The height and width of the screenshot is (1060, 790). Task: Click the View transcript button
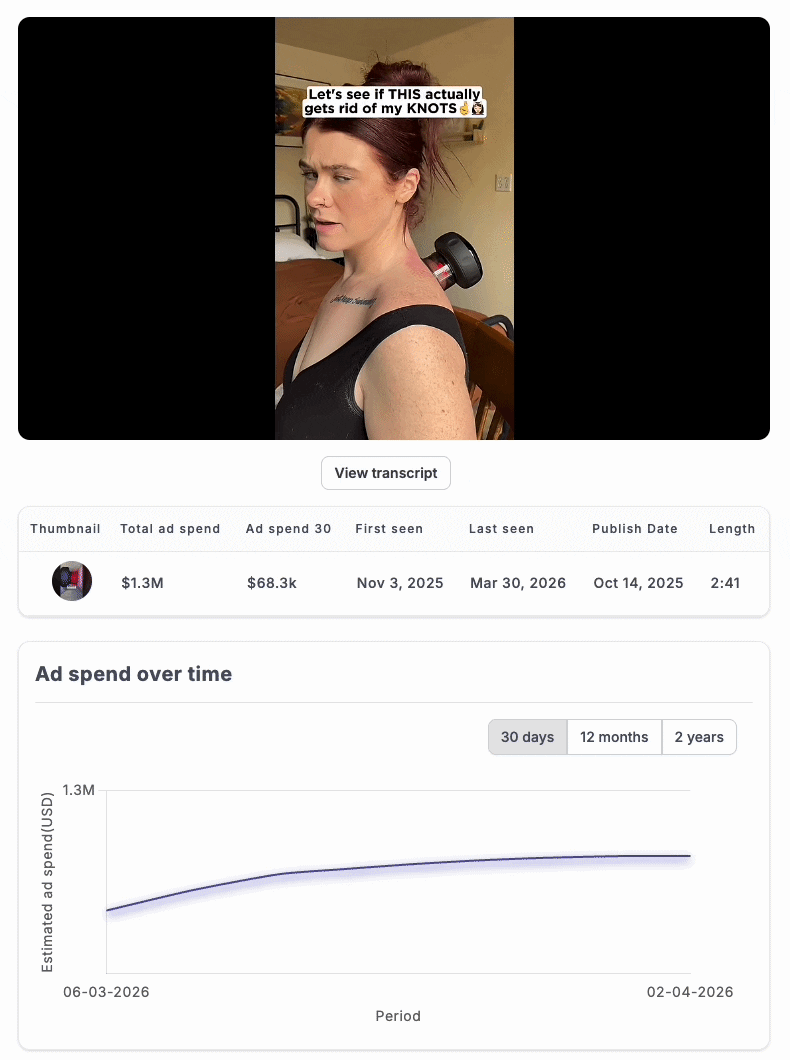(x=386, y=473)
